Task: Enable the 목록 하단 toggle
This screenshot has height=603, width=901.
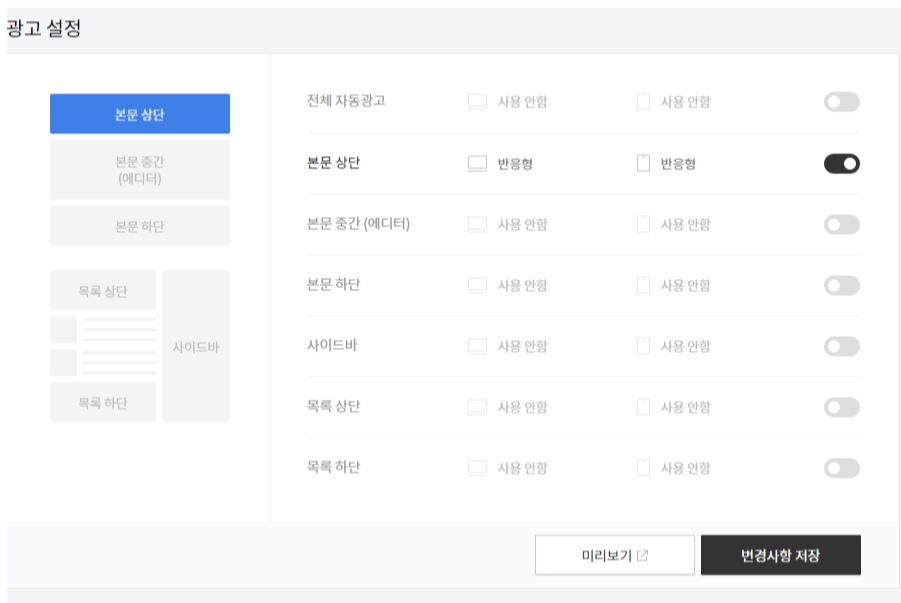Action: pyautogui.click(x=840, y=467)
